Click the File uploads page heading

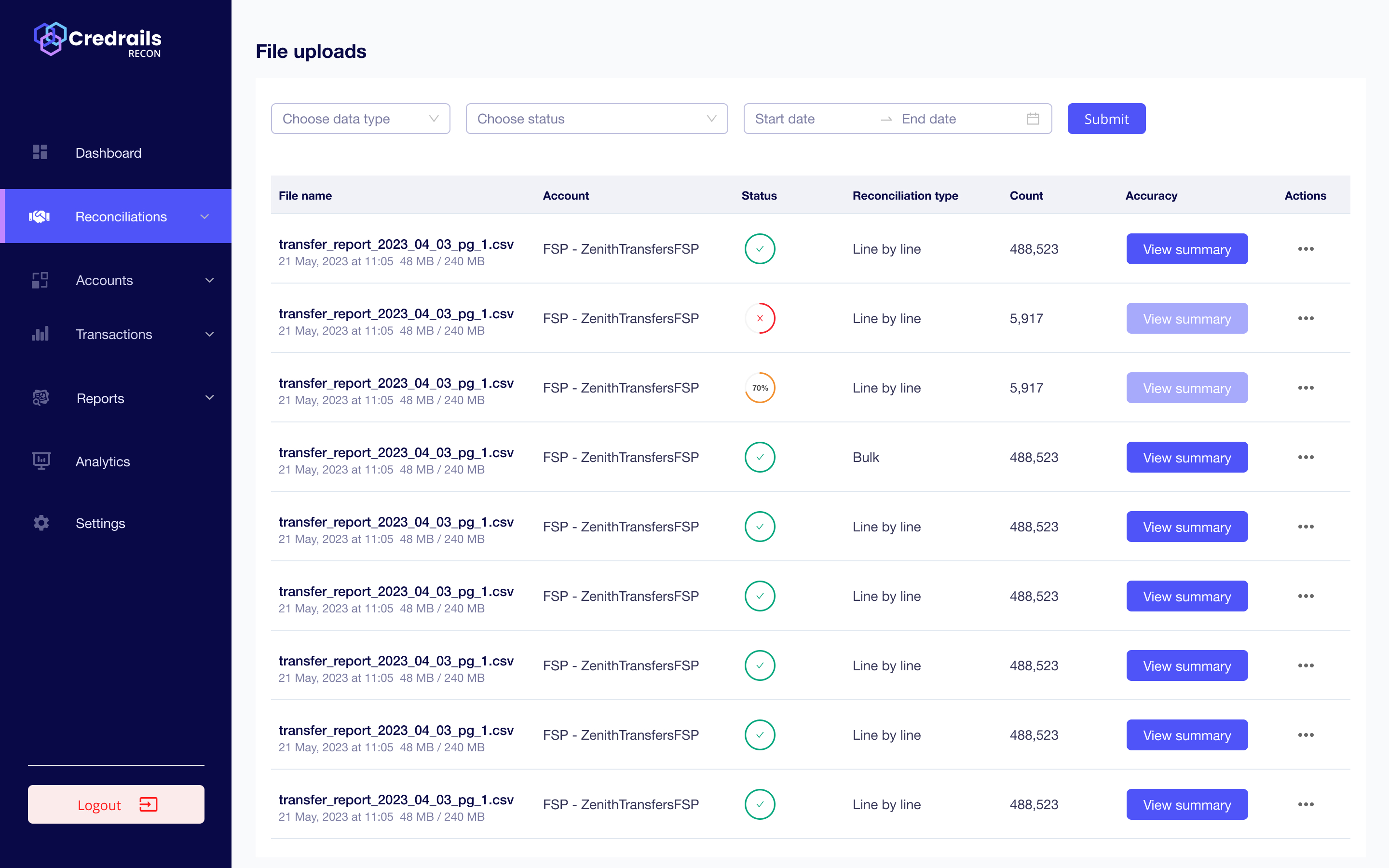[311, 51]
